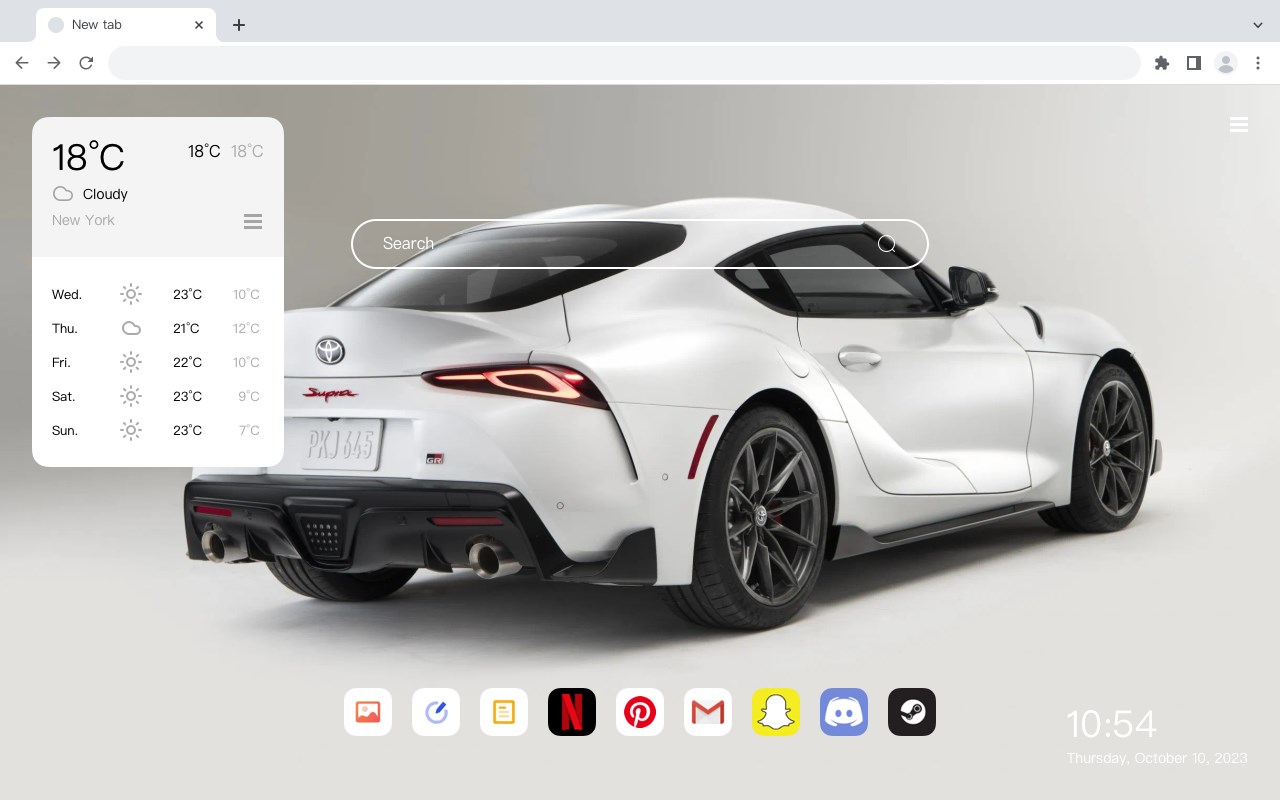Click the Sun. forecast row label
The height and width of the screenshot is (800, 1280).
point(65,430)
